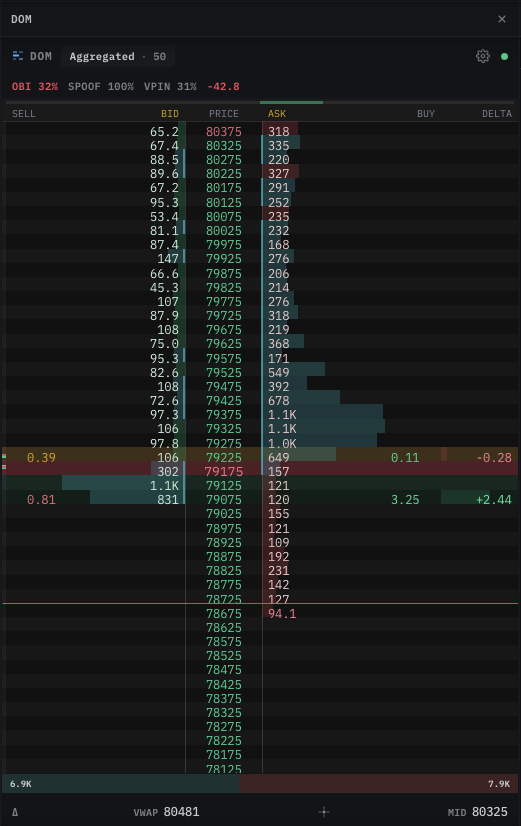Image resolution: width=521 pixels, height=826 pixels.
Task: Select price level 80325
Action: point(223,145)
